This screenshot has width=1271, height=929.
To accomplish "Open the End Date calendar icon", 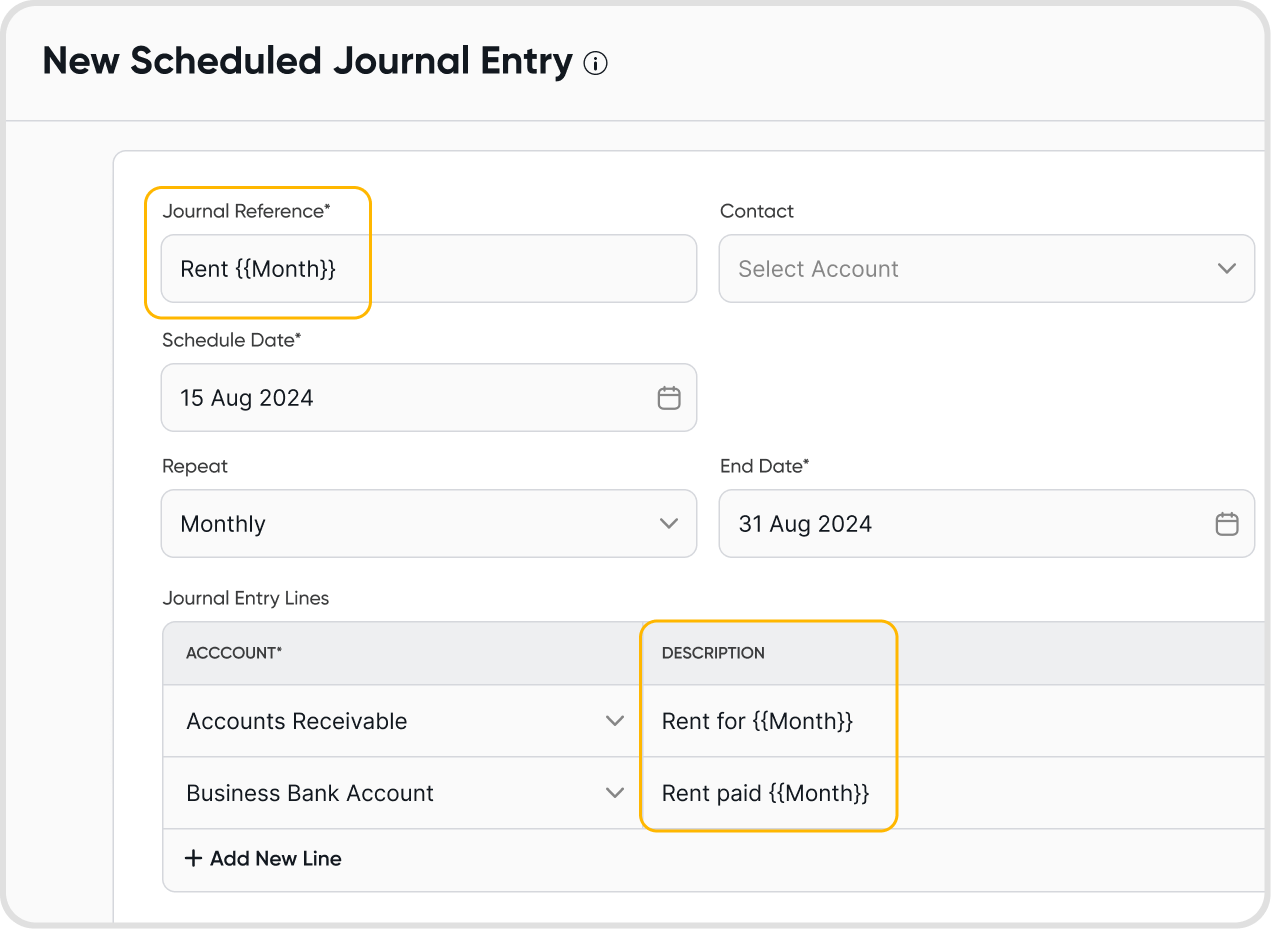I will tap(1227, 524).
